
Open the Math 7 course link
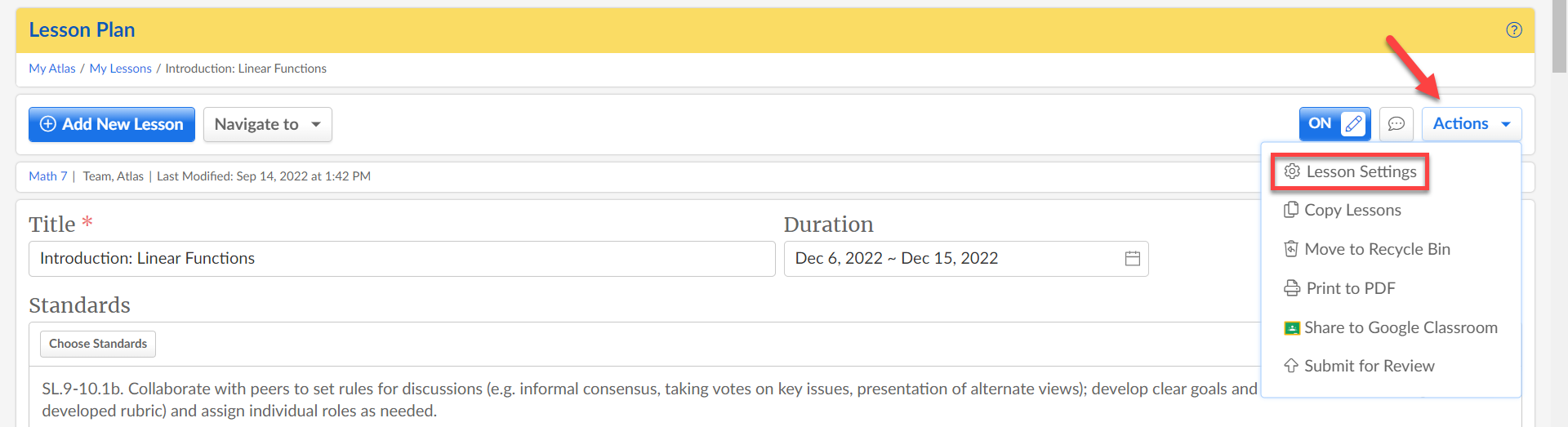point(48,176)
